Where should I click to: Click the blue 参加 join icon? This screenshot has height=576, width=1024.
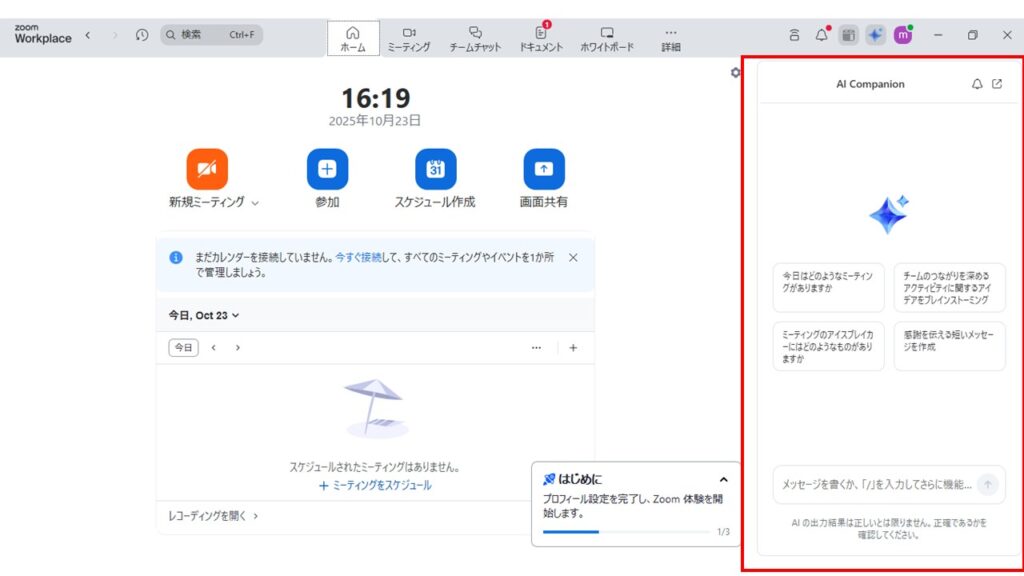[327, 169]
